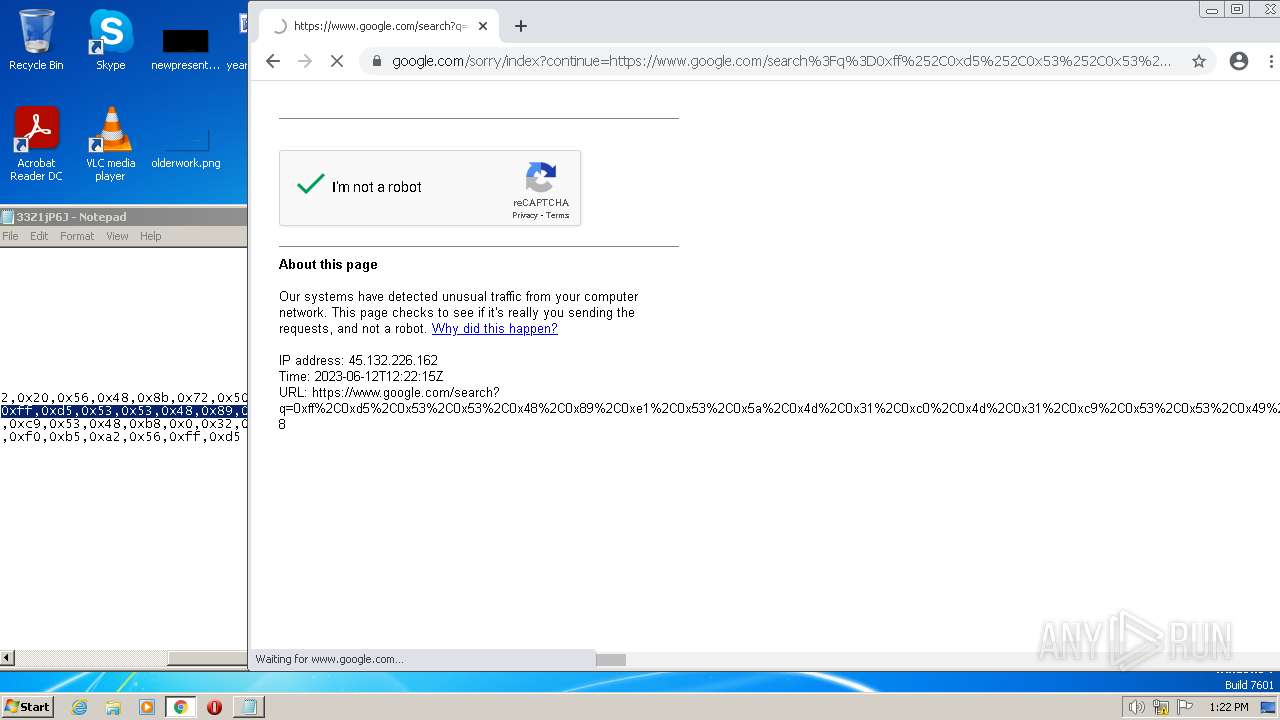Switch to the google.com search tab
This screenshot has width=1280, height=720.
(x=380, y=26)
